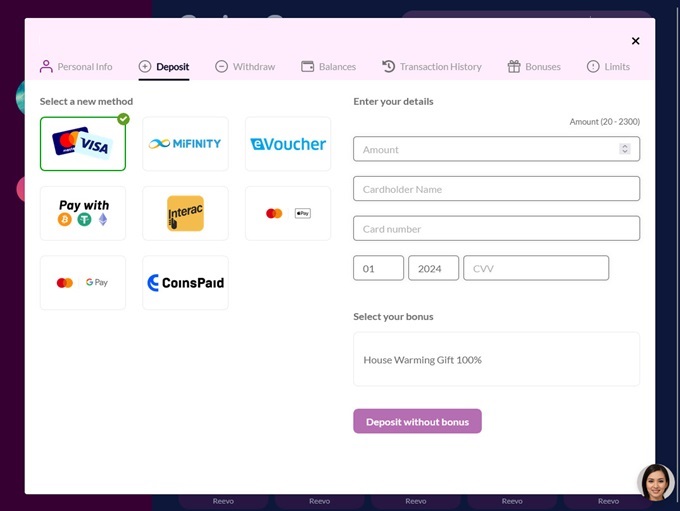
Task: Pick the Mastercard Apple Pay option
Action: [288, 213]
